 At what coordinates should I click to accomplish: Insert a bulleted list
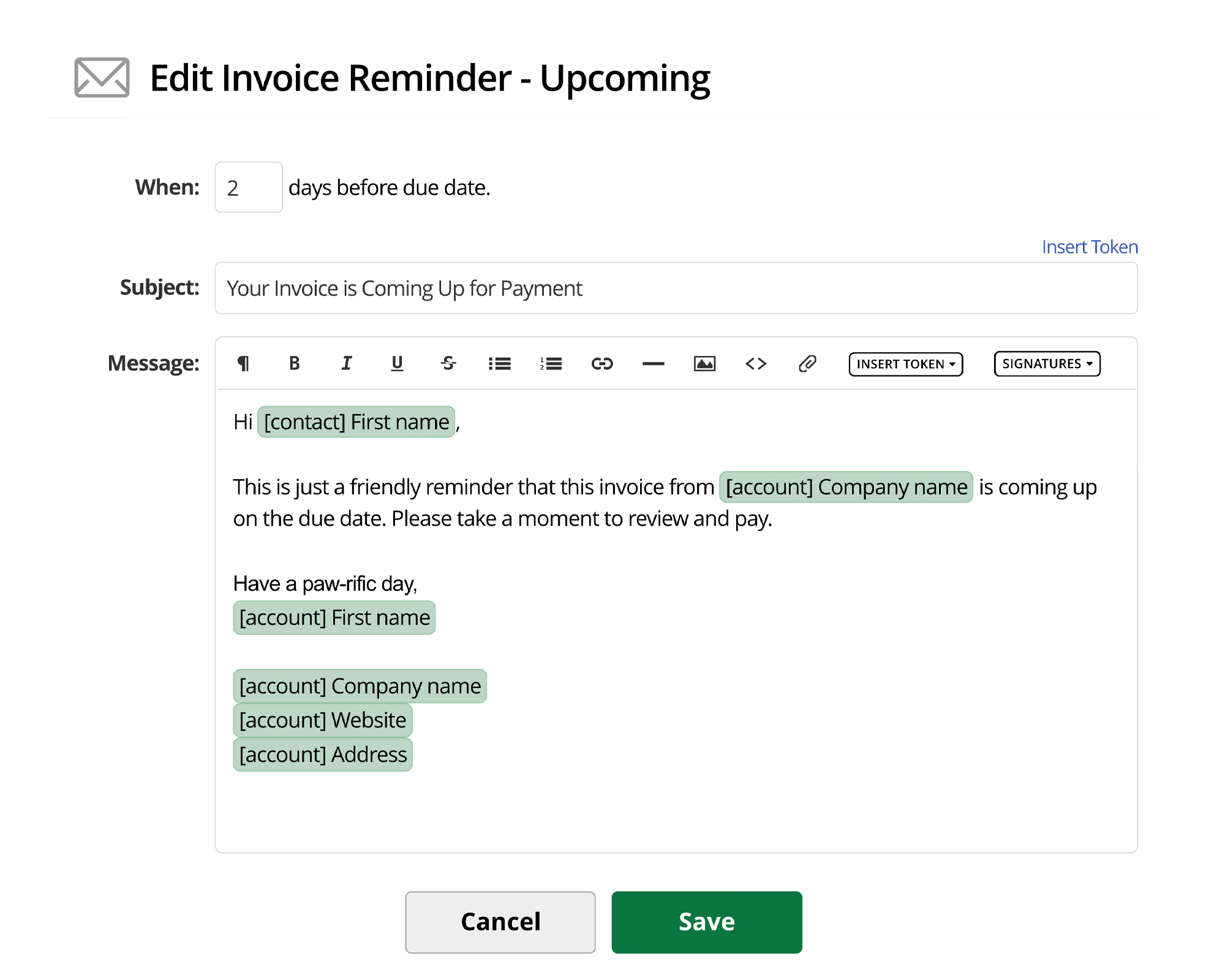(500, 363)
